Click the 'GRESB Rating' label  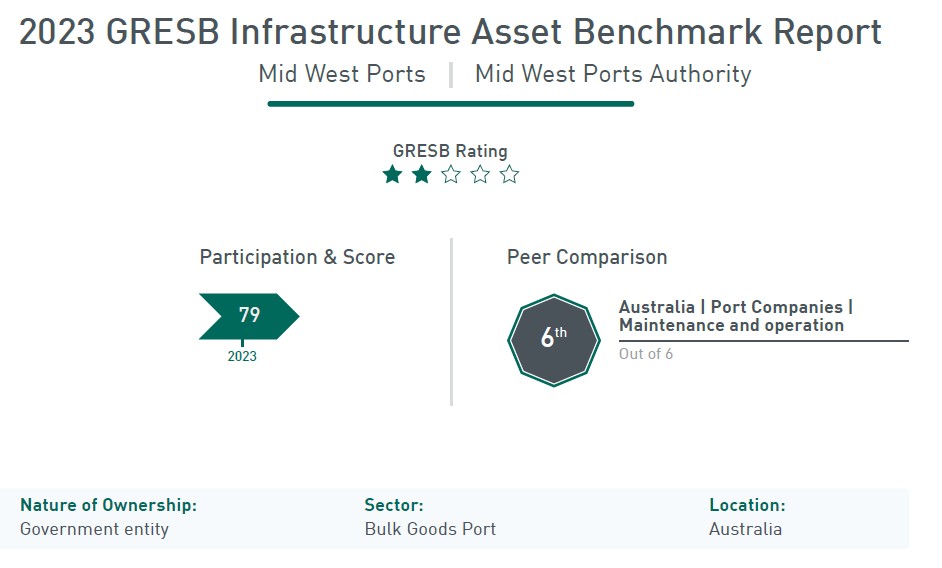tap(450, 151)
